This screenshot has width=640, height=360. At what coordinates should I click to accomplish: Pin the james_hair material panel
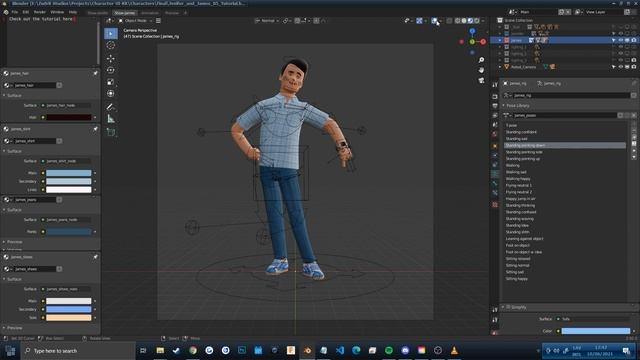pyautogui.click(x=95, y=73)
